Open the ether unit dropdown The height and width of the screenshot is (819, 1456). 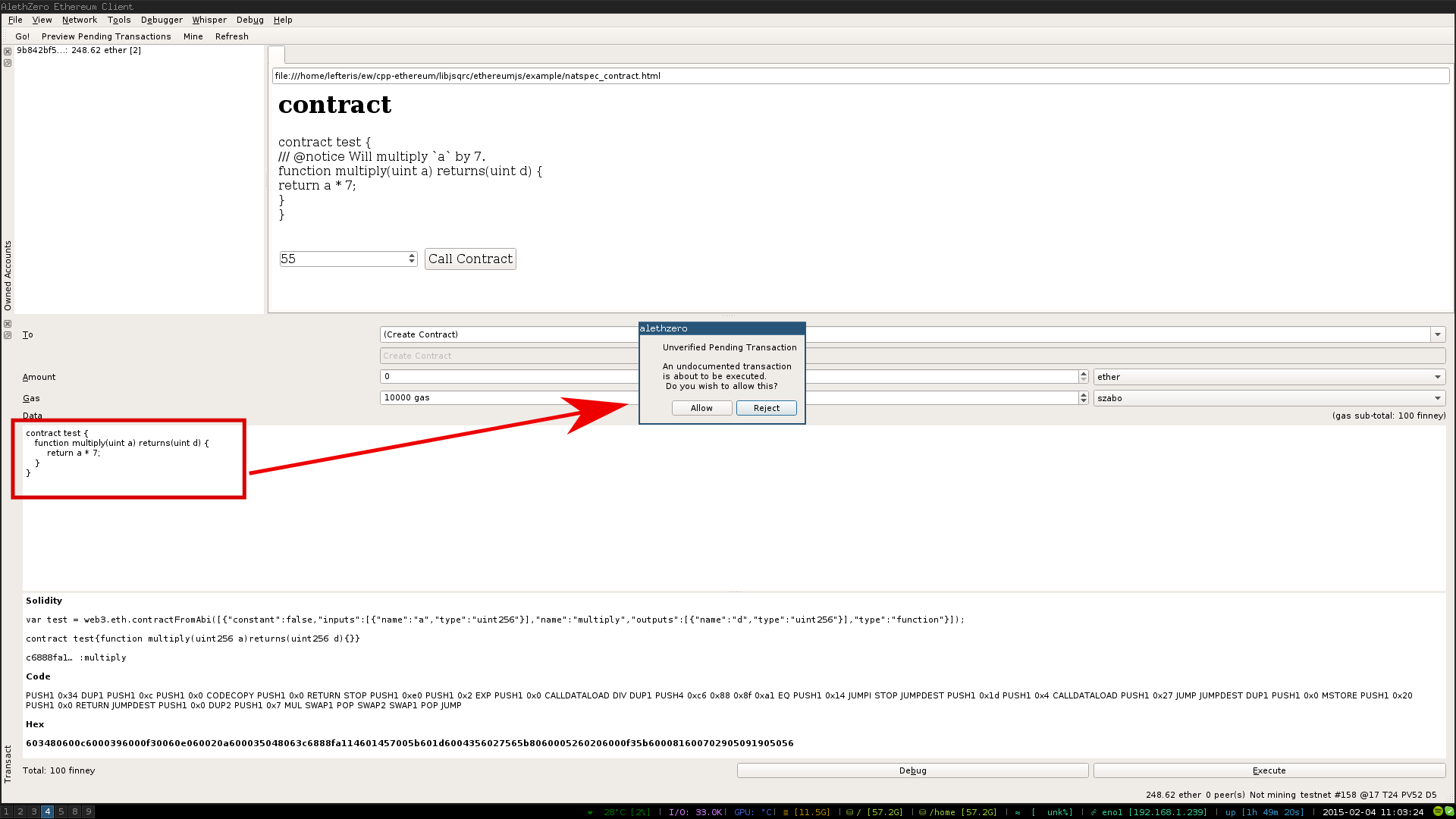tap(1269, 377)
